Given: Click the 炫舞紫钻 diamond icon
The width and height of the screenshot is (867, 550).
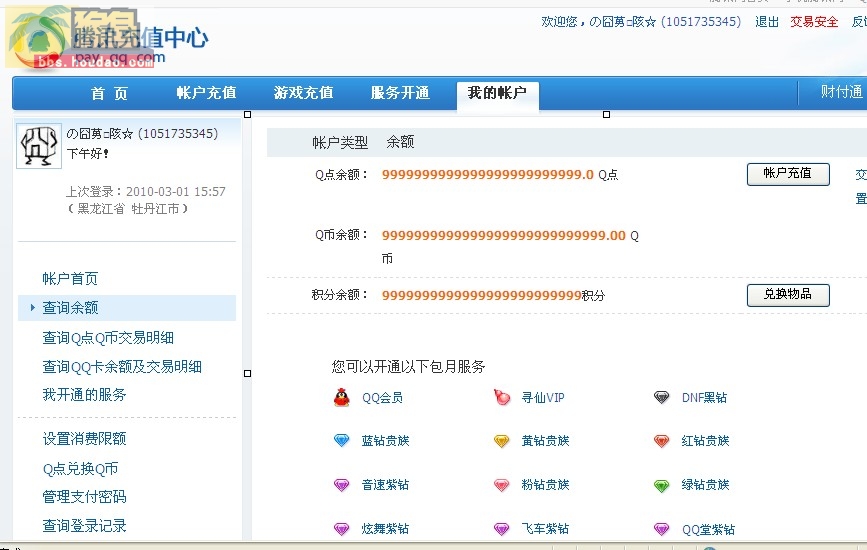Looking at the screenshot, I should [x=342, y=528].
